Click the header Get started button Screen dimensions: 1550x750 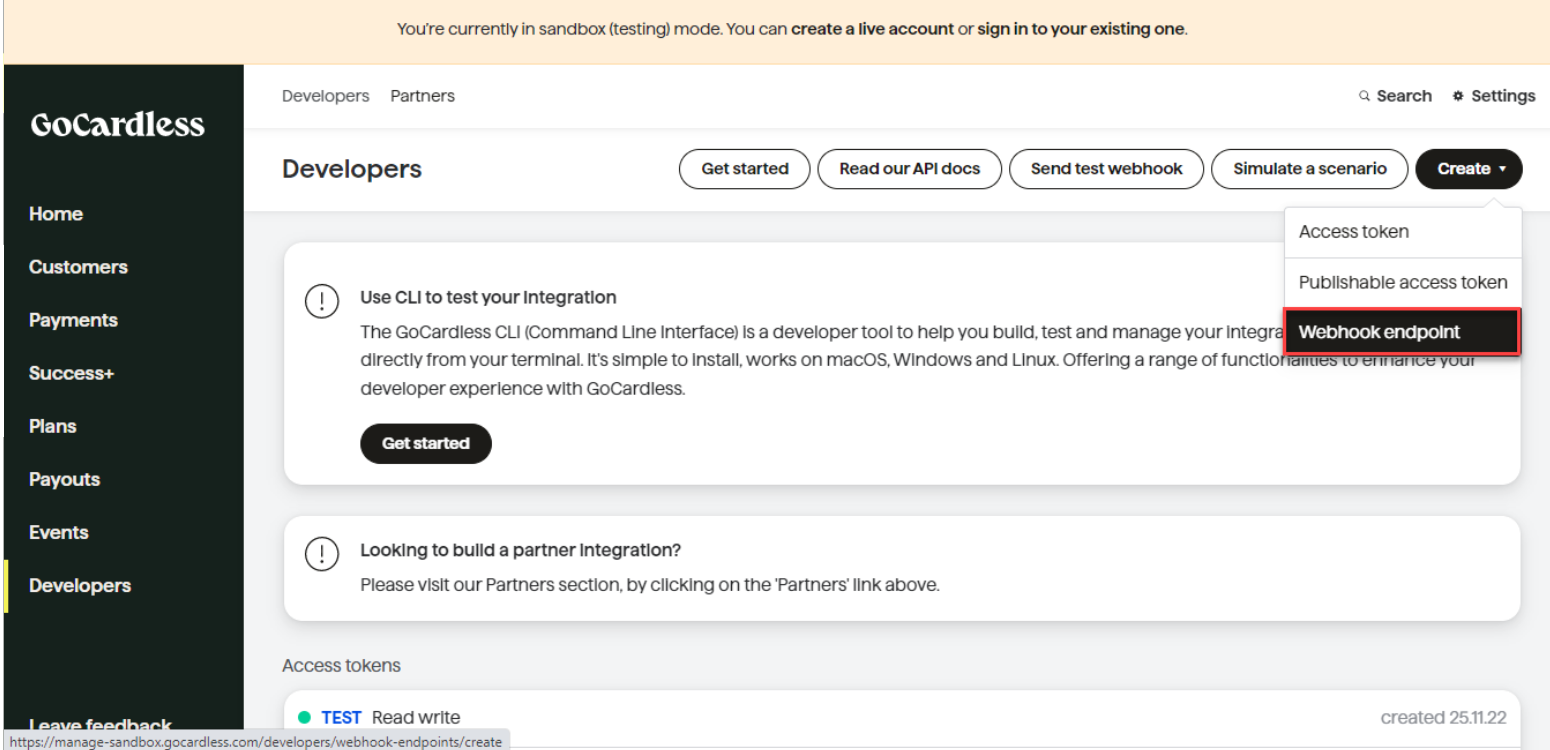(x=745, y=169)
